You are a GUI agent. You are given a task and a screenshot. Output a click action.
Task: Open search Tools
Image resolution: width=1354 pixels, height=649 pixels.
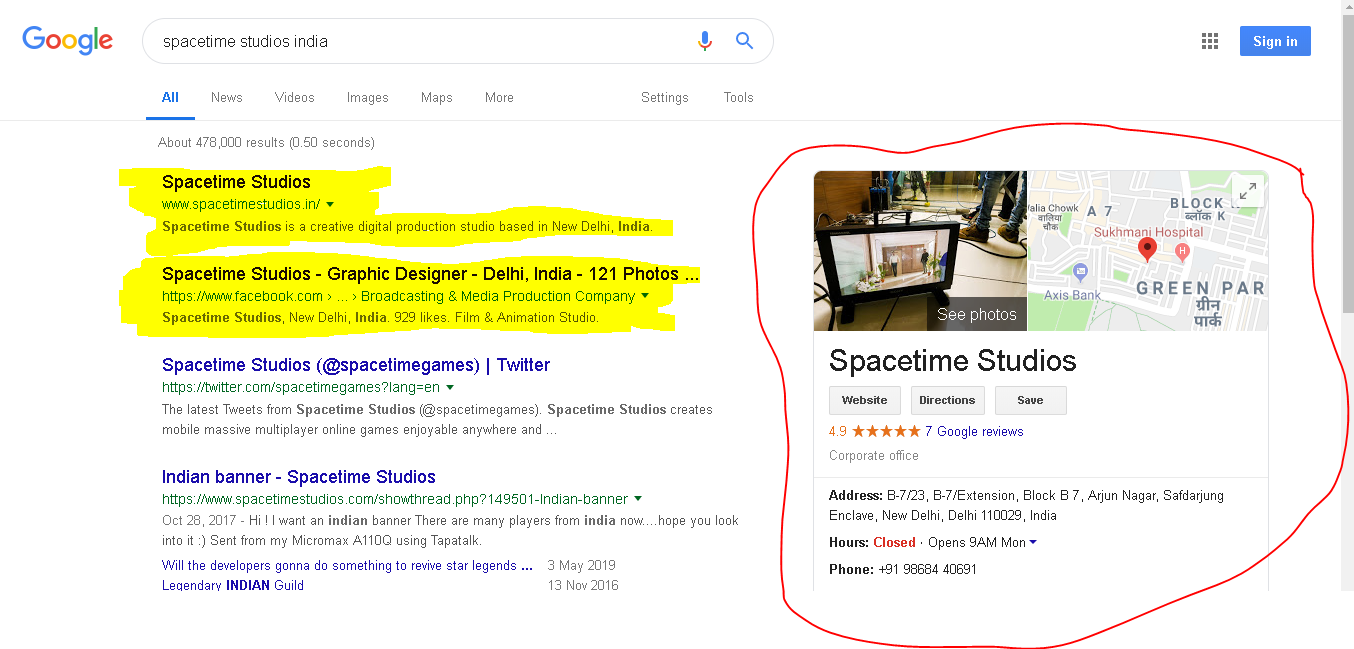pyautogui.click(x=739, y=97)
